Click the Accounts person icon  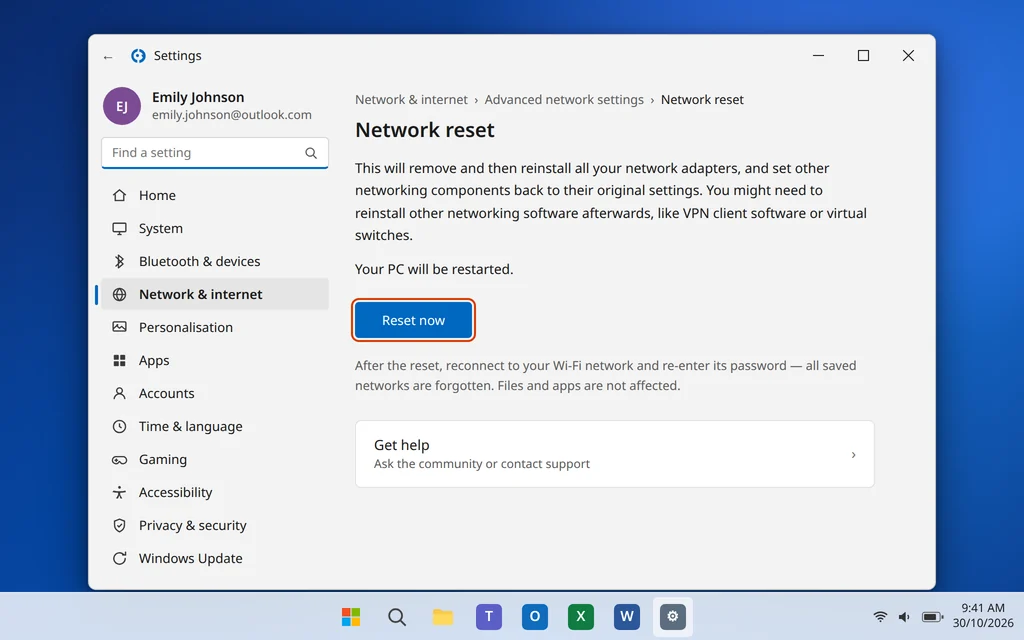pos(119,393)
